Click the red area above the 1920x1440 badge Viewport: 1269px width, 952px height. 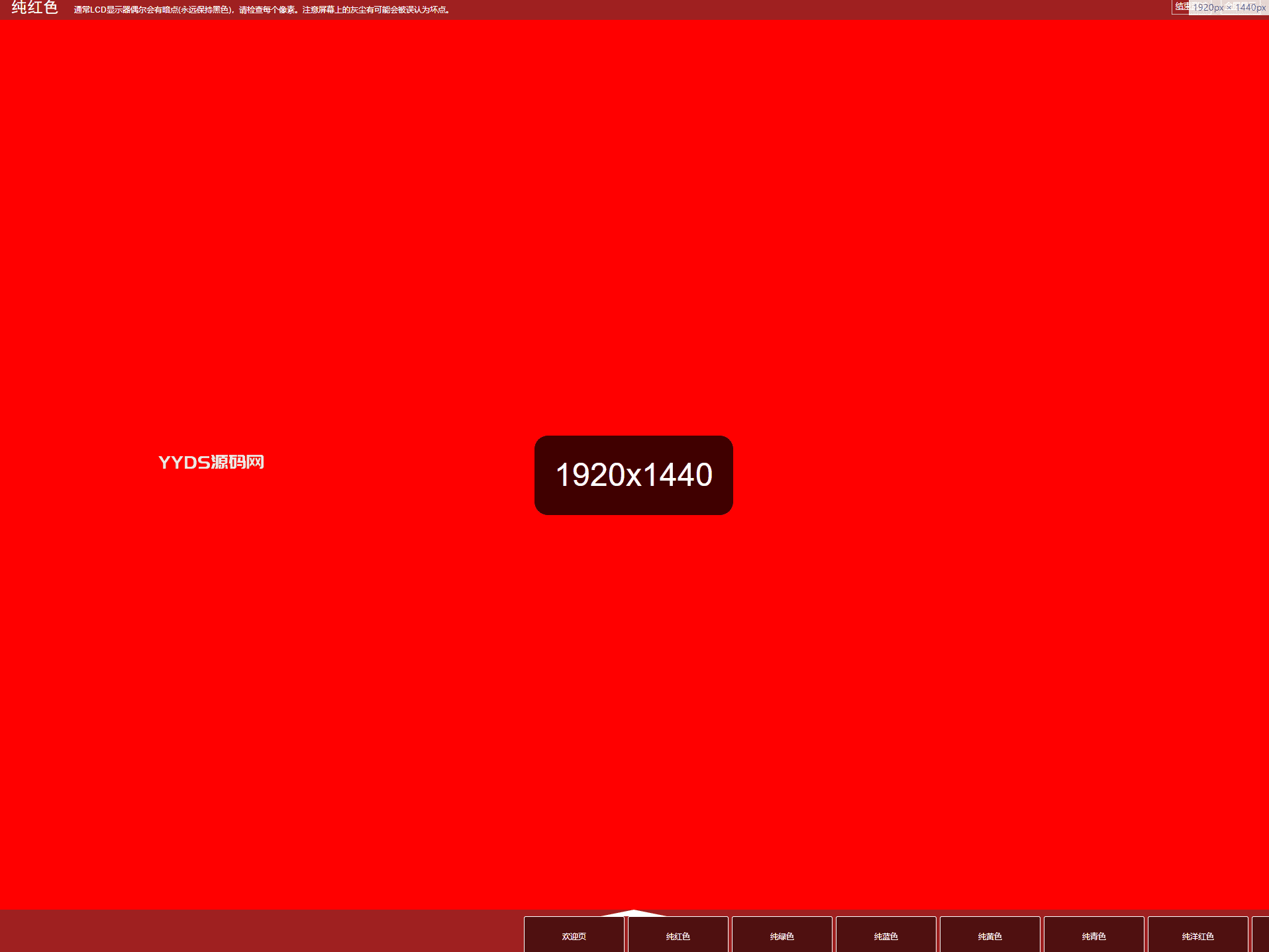[634, 225]
